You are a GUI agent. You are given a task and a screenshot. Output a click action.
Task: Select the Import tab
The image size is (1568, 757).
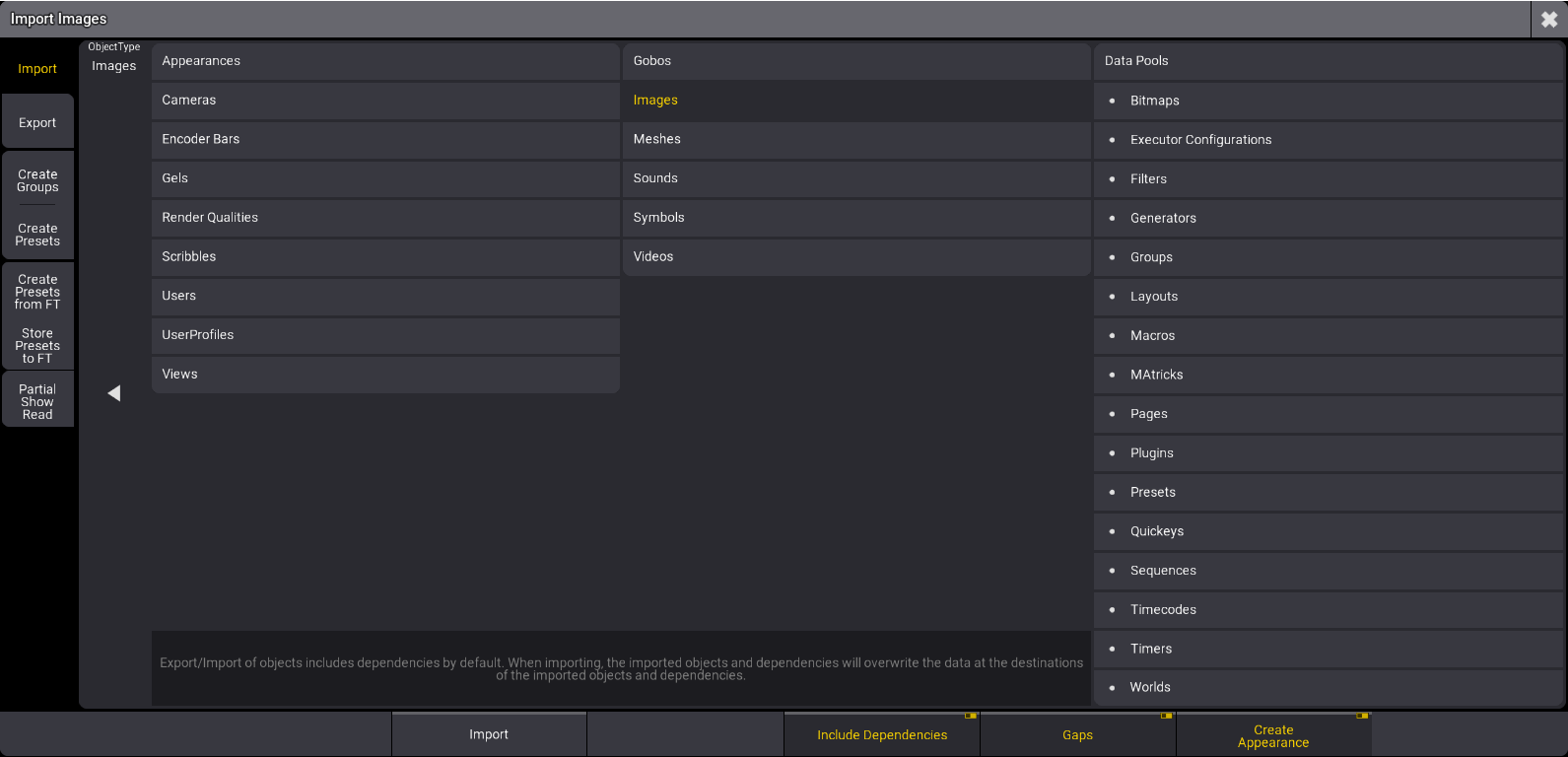(x=37, y=69)
